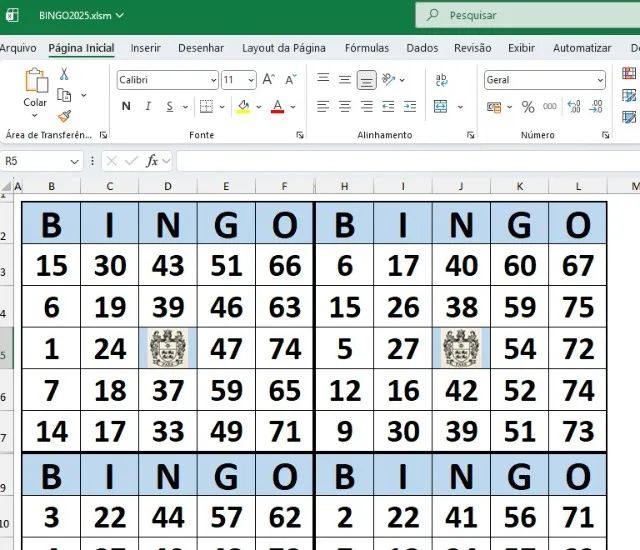Switch to the Fórmulas tab
640x550 pixels.
(367, 48)
